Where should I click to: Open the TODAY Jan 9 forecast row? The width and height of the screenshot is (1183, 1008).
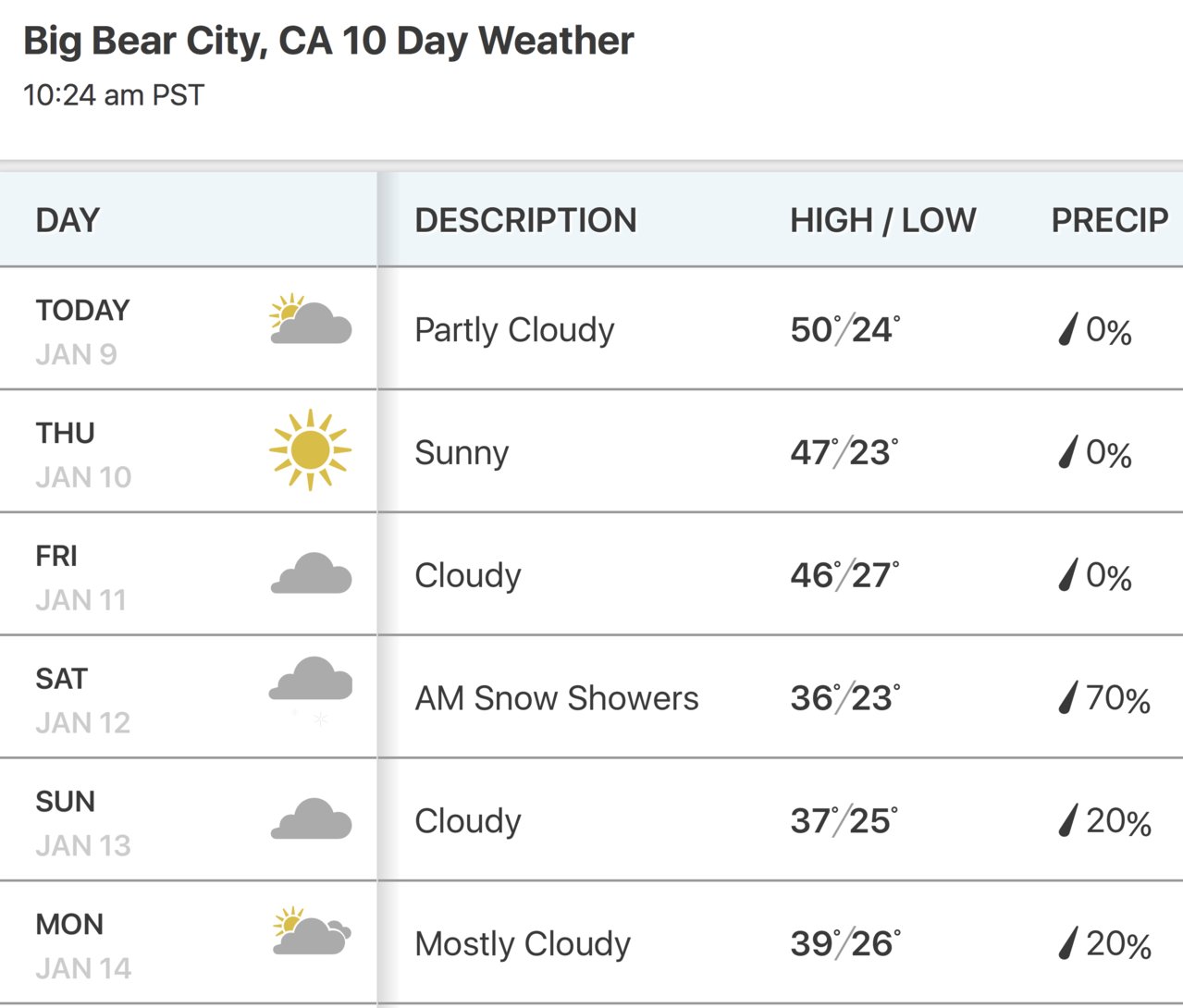pyautogui.click(x=591, y=328)
